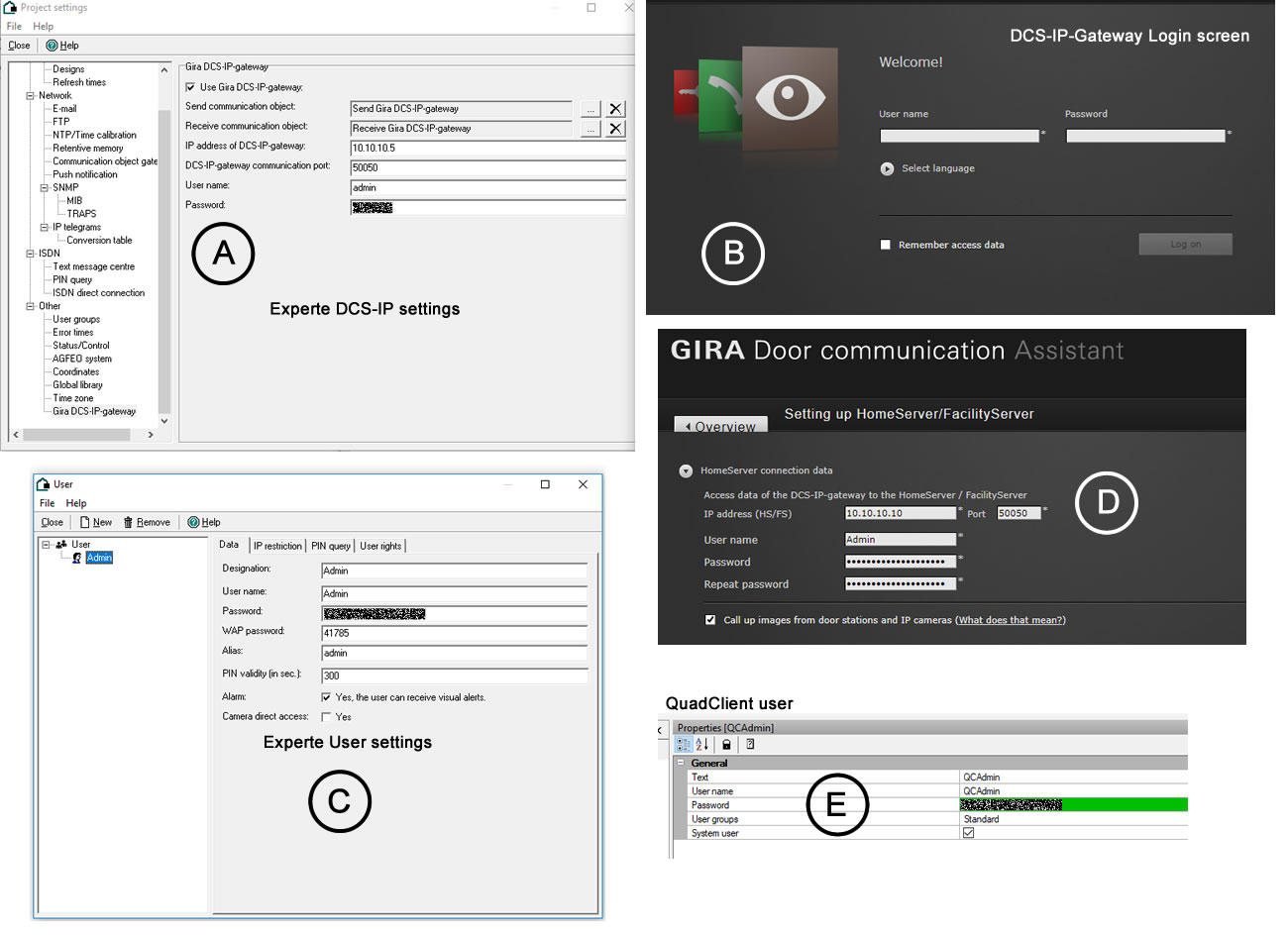
Task: Click the categorized view icon in QuadClient properties
Action: [684, 744]
